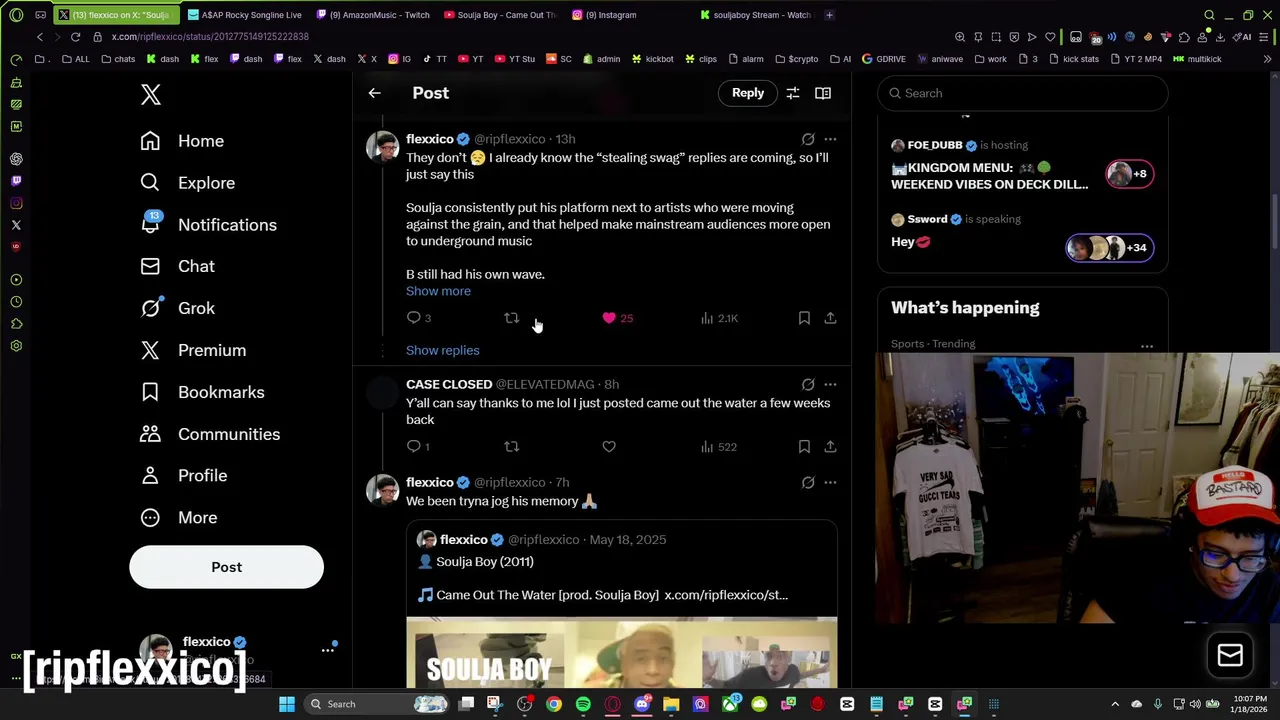The width and height of the screenshot is (1280, 720).
Task: Open Chat in X sidebar
Action: (x=177, y=266)
